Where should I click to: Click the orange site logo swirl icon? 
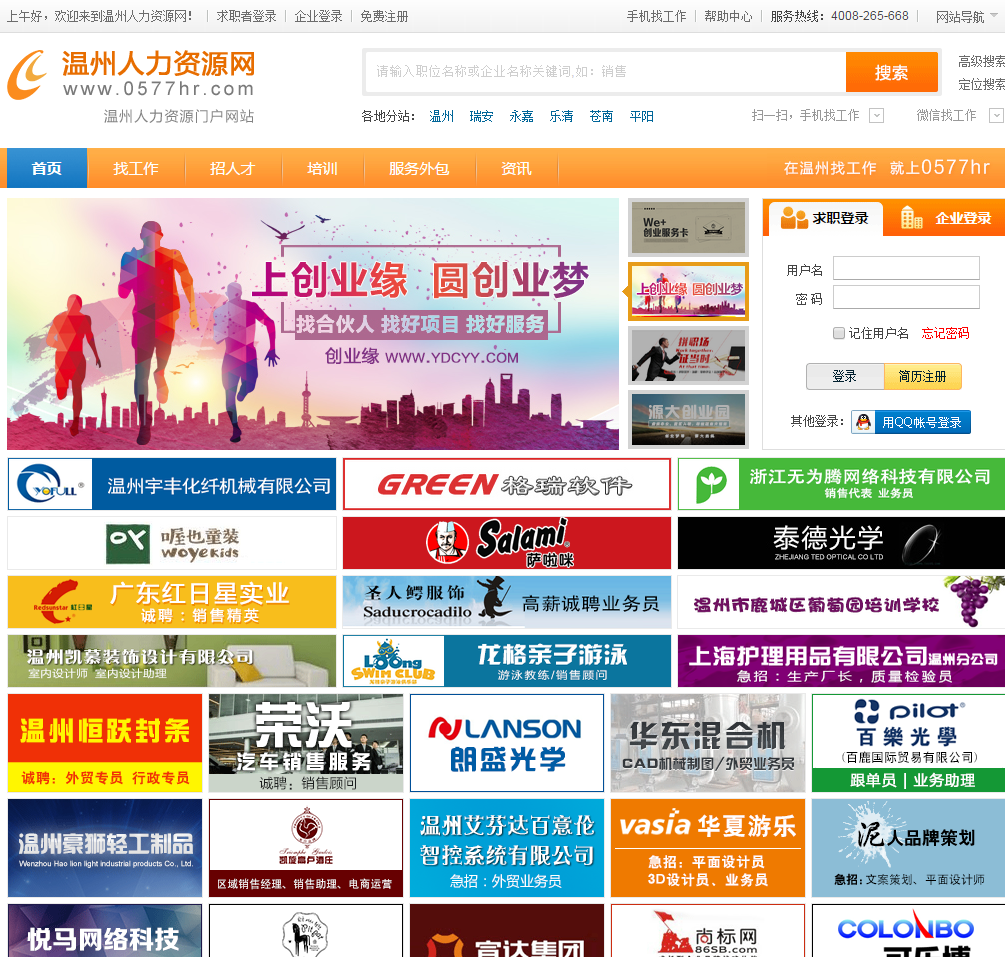(x=27, y=75)
